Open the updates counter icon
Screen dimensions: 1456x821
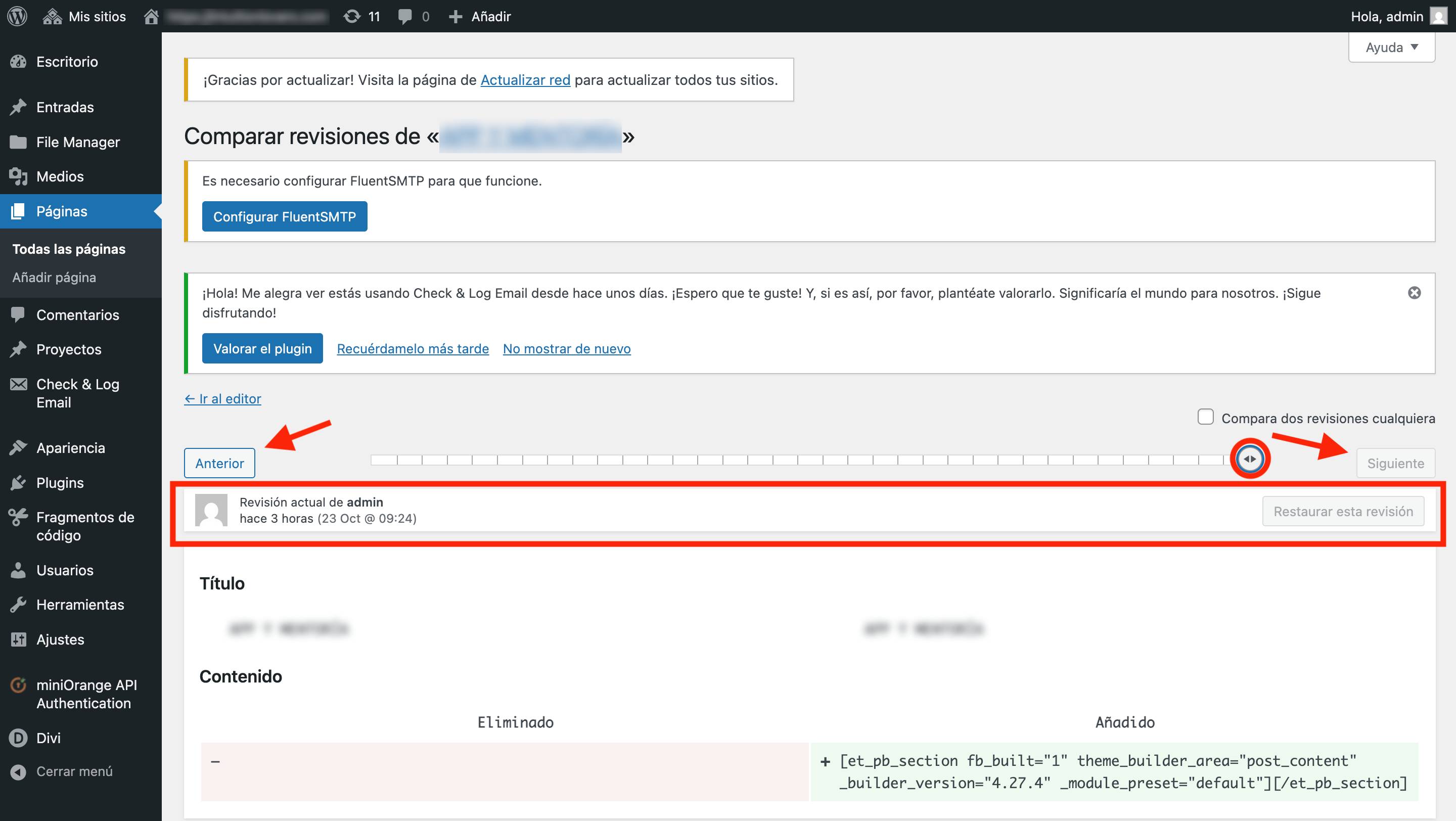click(x=352, y=16)
